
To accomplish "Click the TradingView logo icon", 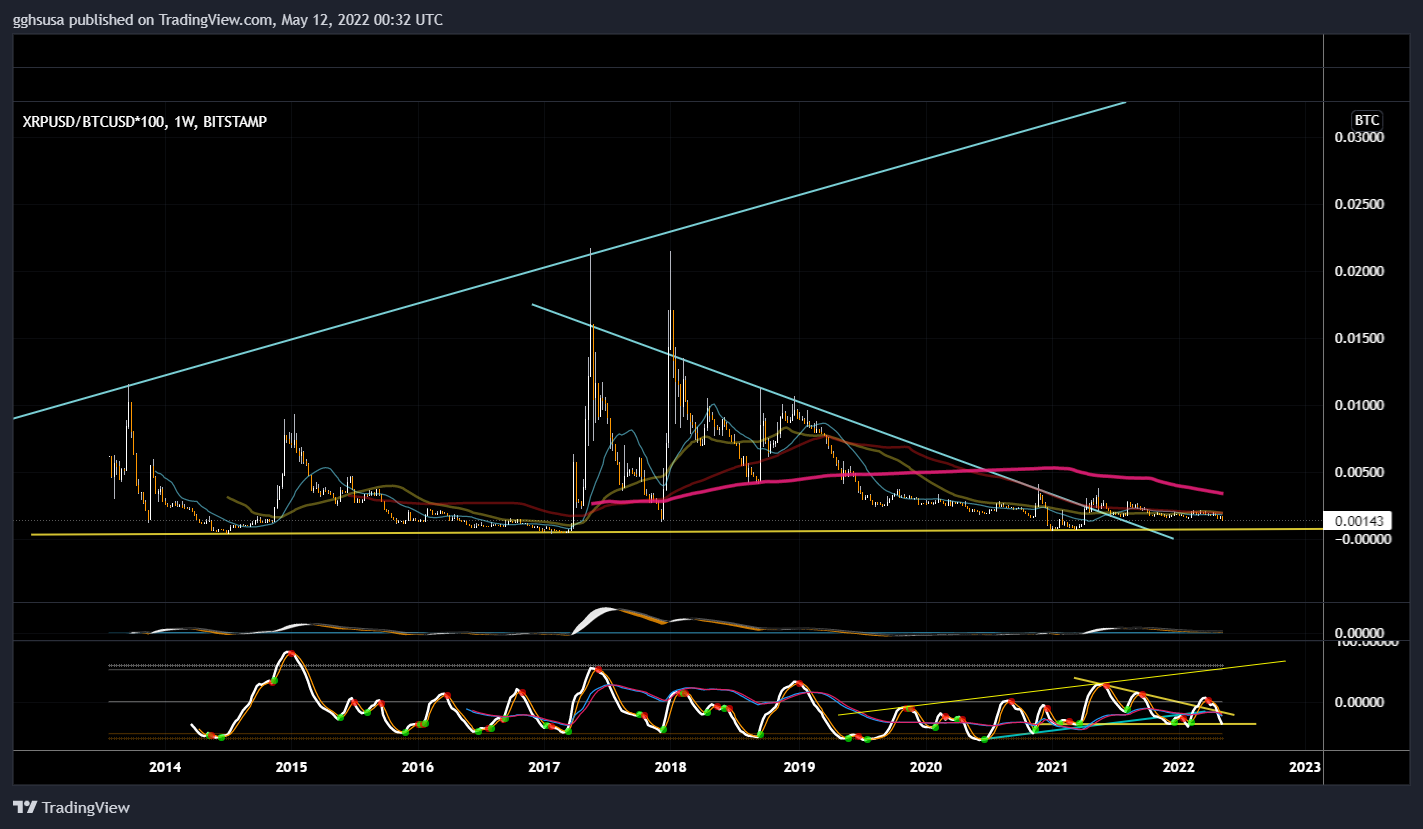I will (x=24, y=807).
